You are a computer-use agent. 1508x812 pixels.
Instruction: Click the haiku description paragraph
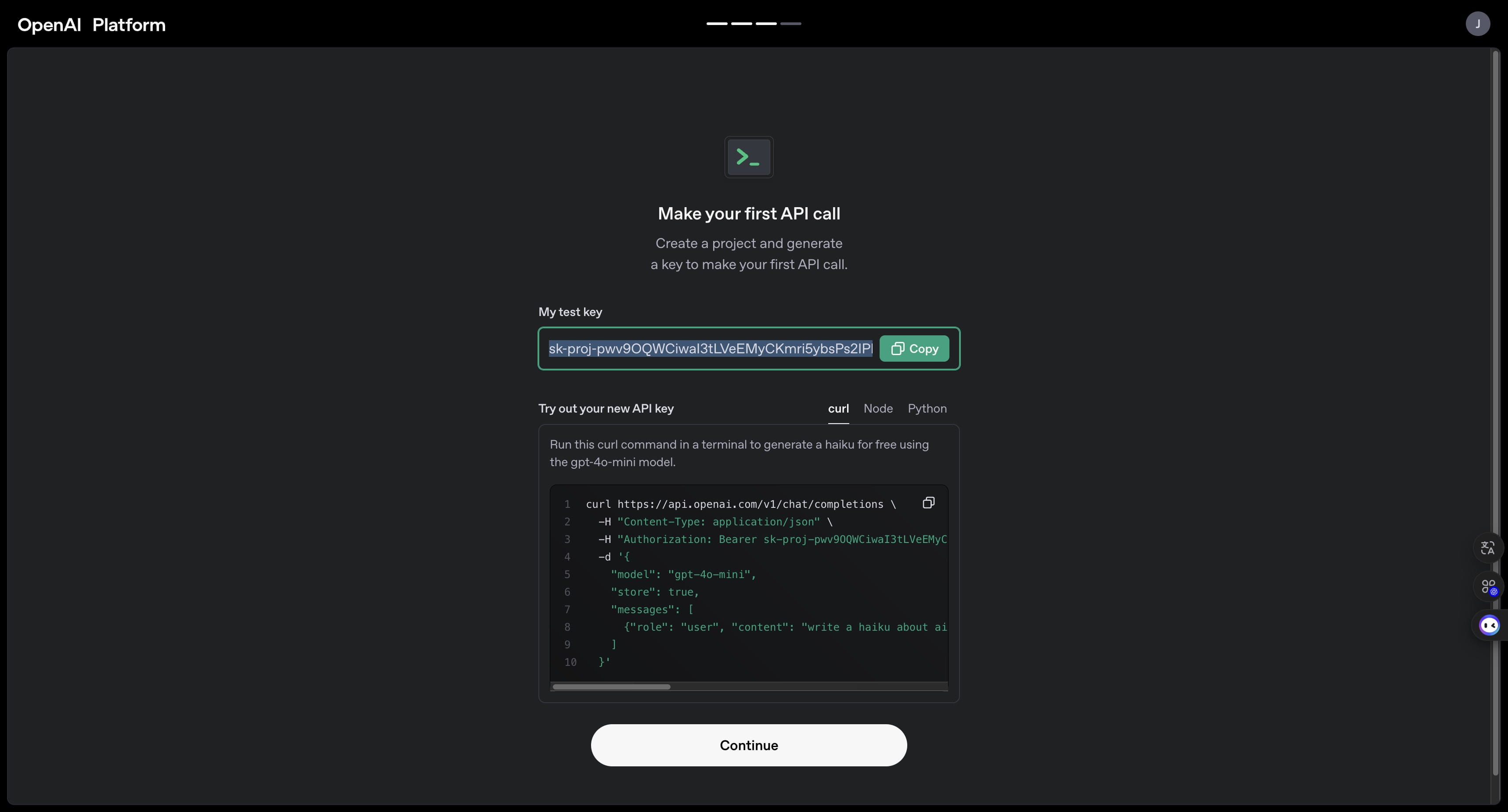[x=739, y=453]
